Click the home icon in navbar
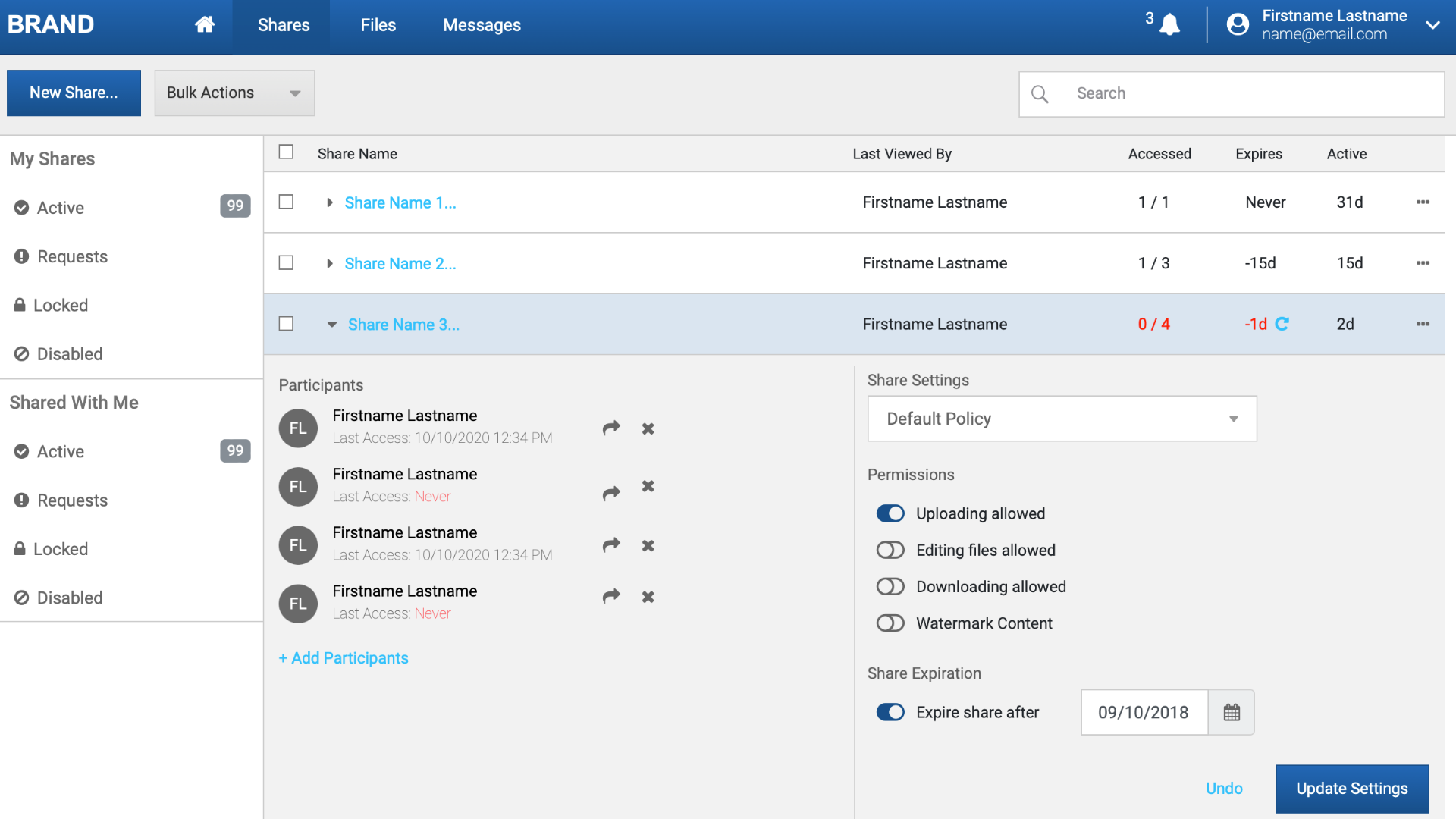The width and height of the screenshot is (1456, 819). [204, 25]
